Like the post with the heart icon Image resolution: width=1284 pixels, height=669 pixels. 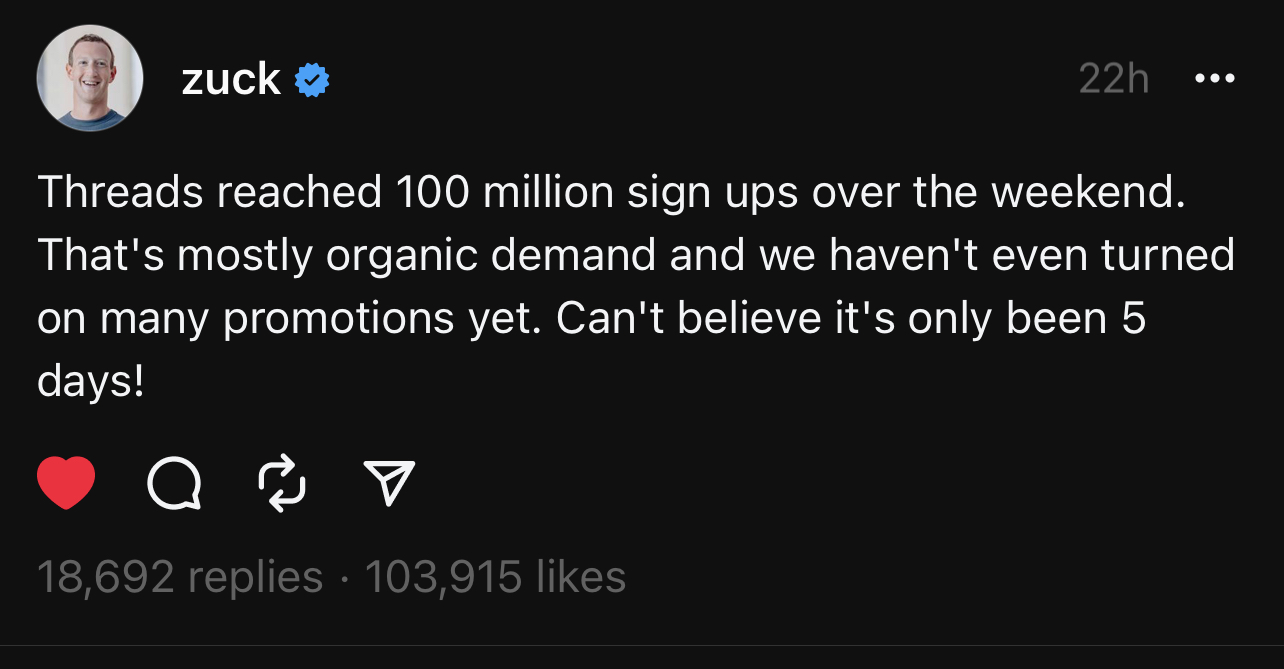[x=66, y=481]
